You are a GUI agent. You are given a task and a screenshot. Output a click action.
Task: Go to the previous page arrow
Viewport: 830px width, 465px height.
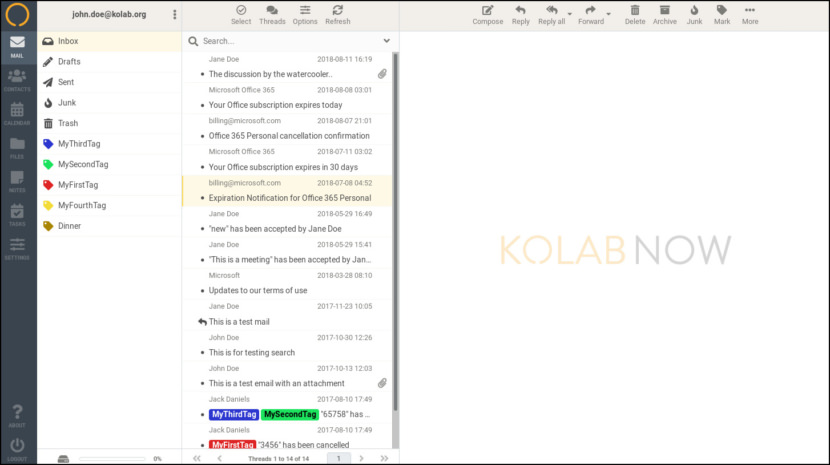pos(219,458)
